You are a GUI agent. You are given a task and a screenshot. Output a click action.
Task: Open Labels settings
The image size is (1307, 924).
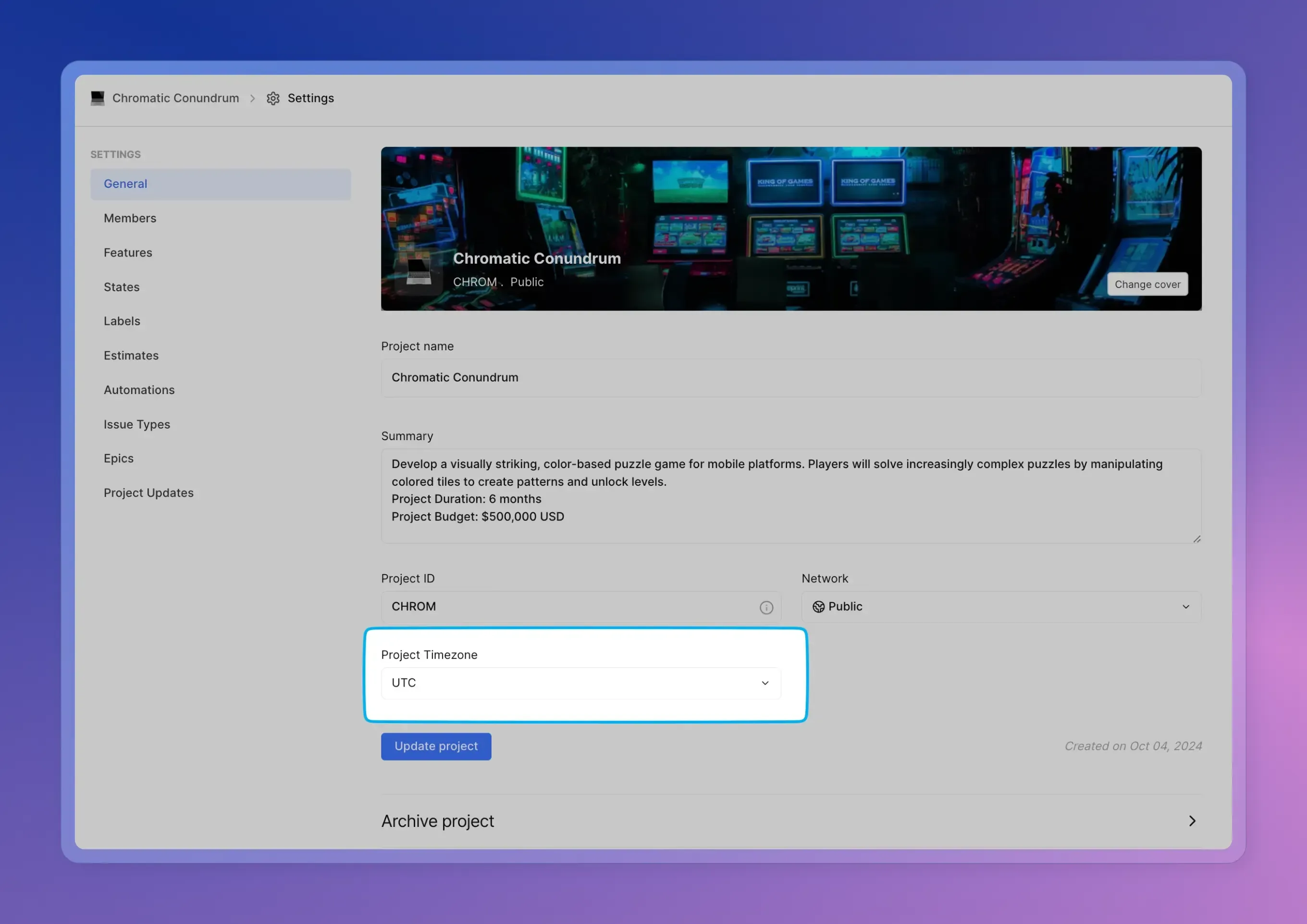pyautogui.click(x=122, y=321)
